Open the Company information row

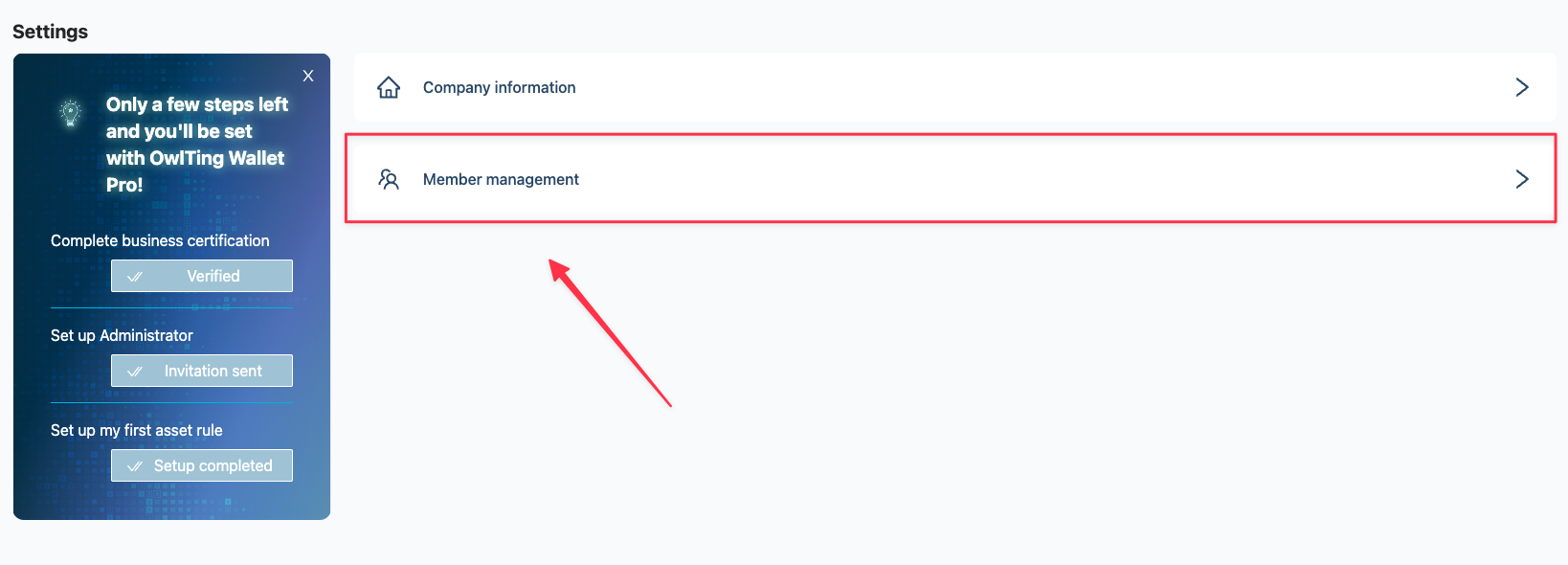pos(955,87)
